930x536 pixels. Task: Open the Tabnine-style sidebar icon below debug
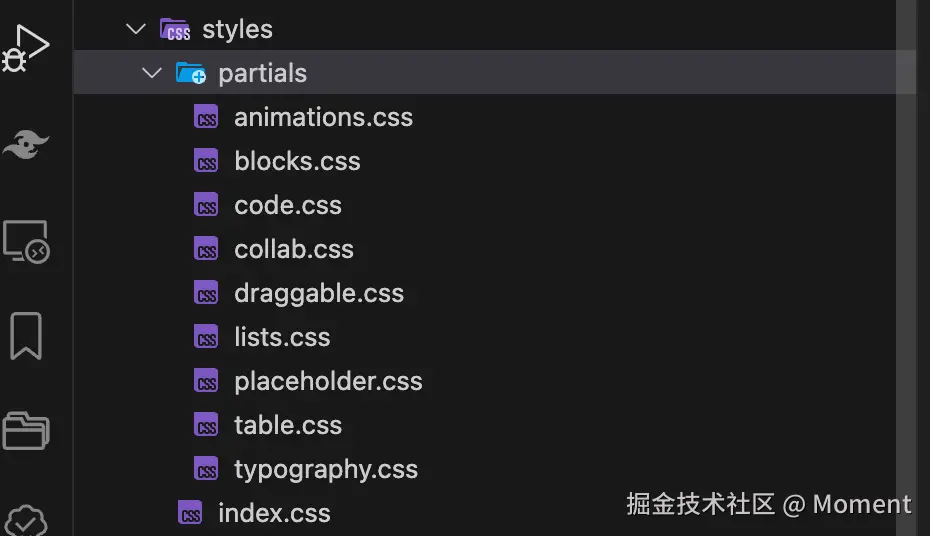coord(27,146)
